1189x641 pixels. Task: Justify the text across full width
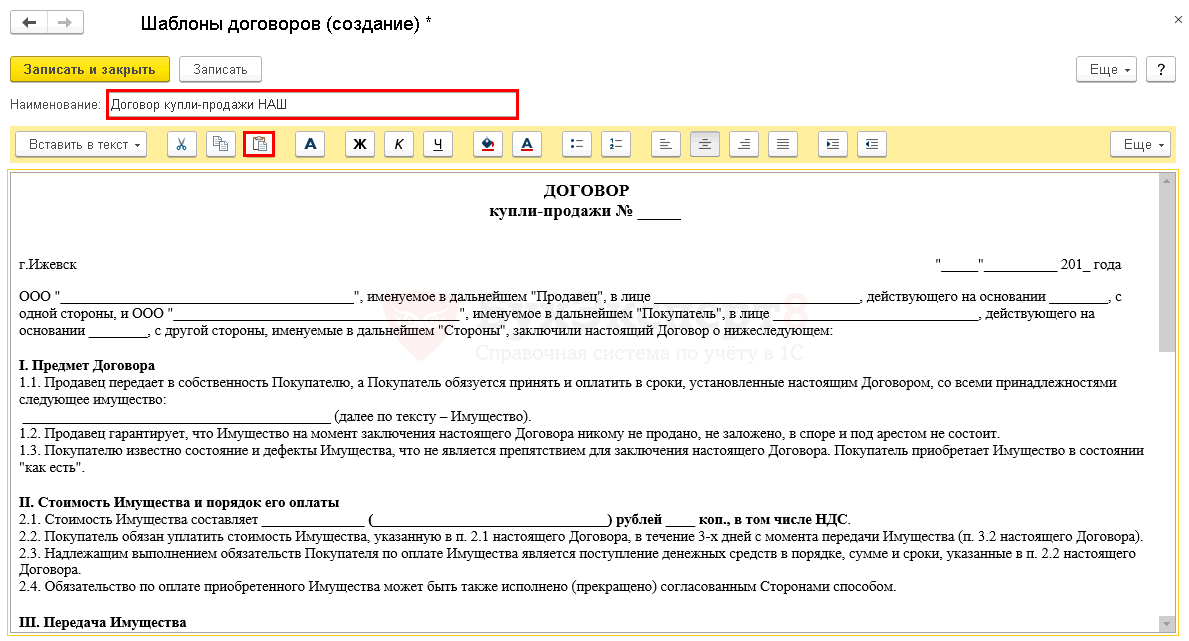[783, 144]
